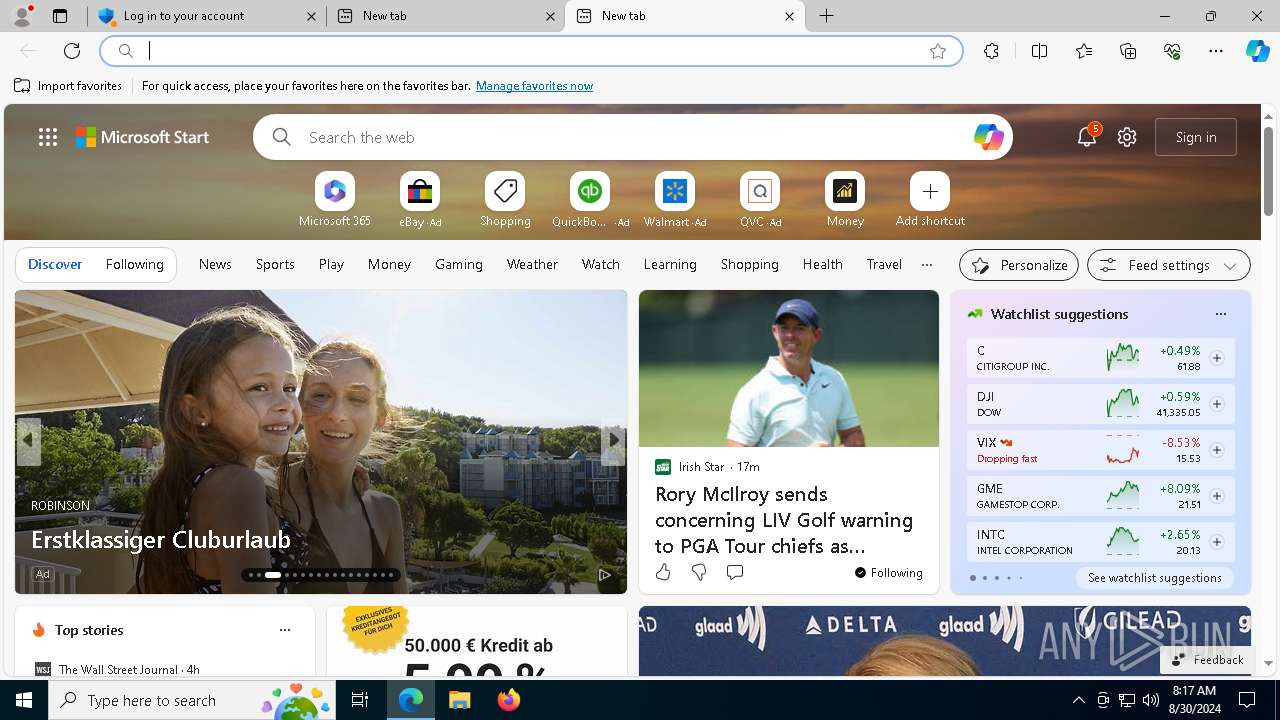Screen dimensions: 1280x720
Task: Open the Collections icon
Action: pos(1128,51)
